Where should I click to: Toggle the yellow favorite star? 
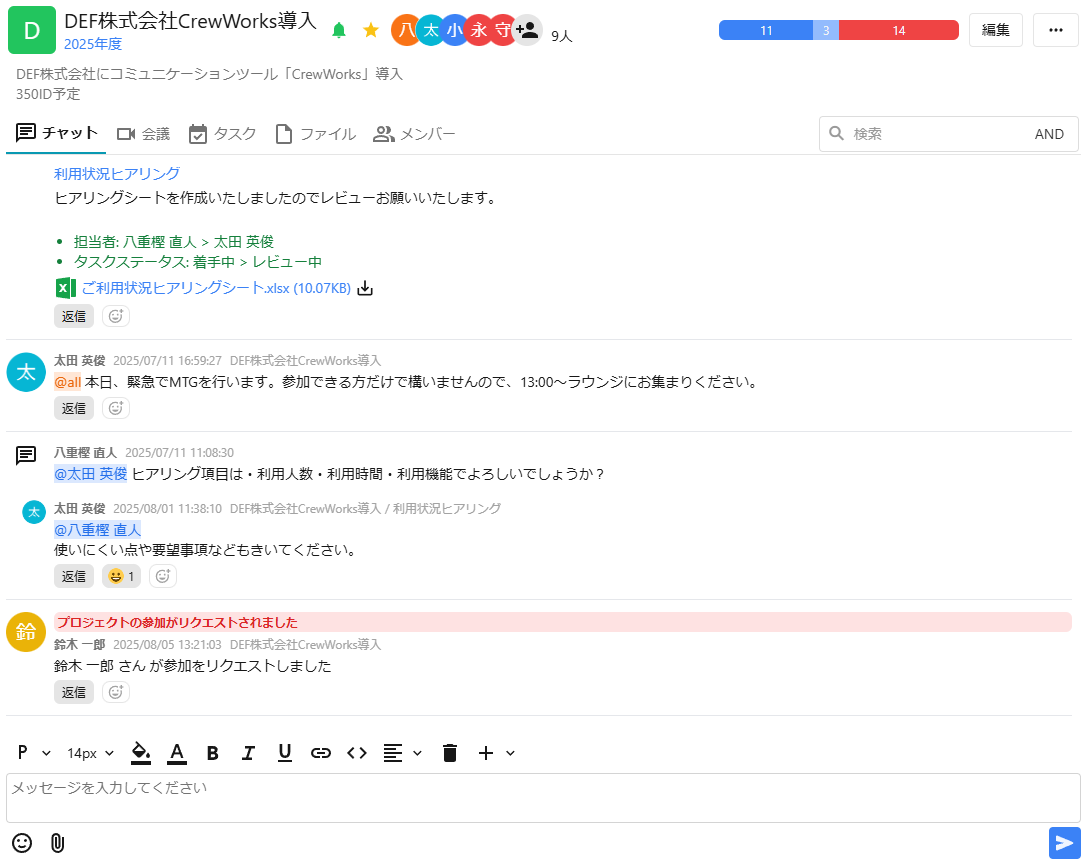371,30
